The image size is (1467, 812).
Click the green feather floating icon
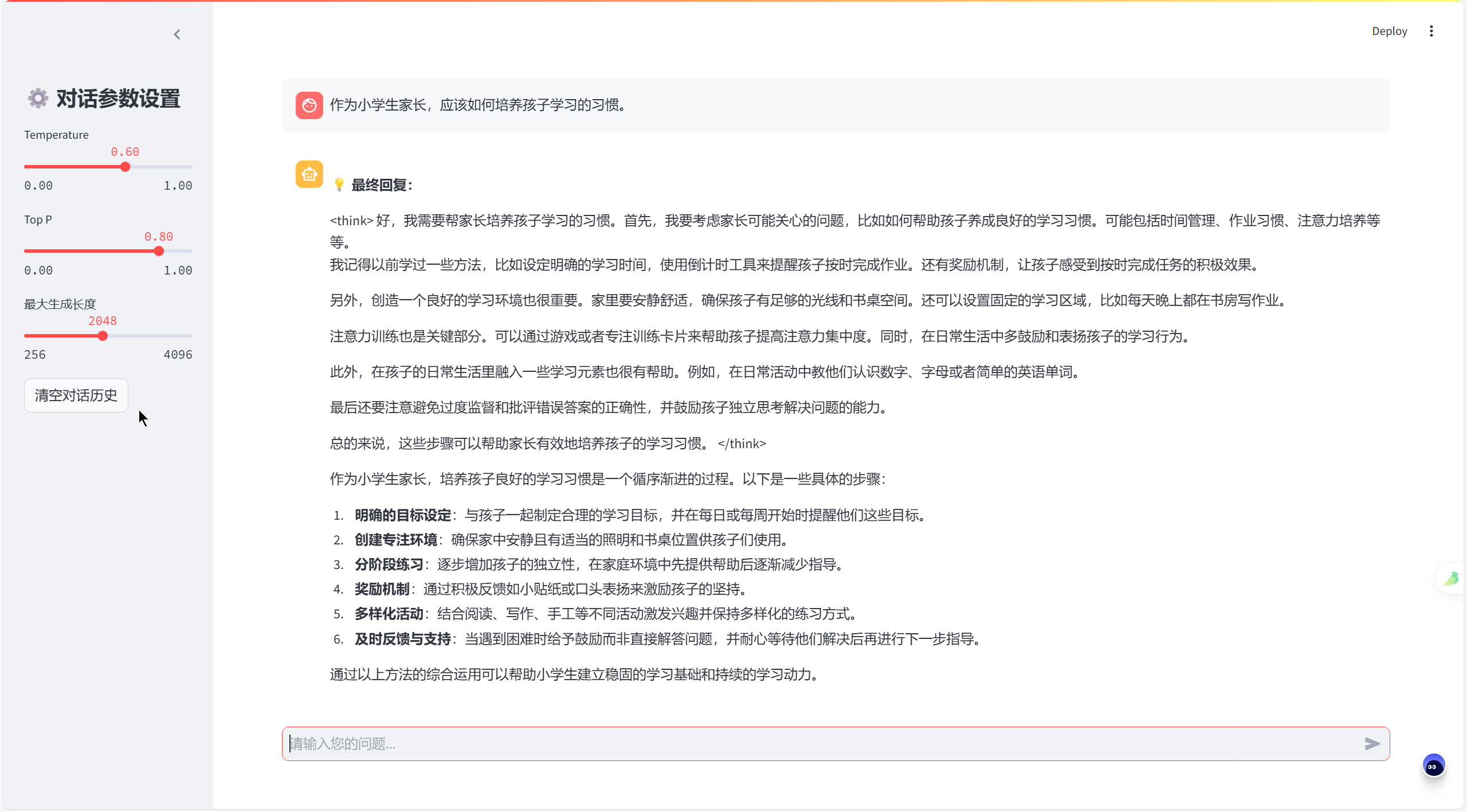point(1452,578)
